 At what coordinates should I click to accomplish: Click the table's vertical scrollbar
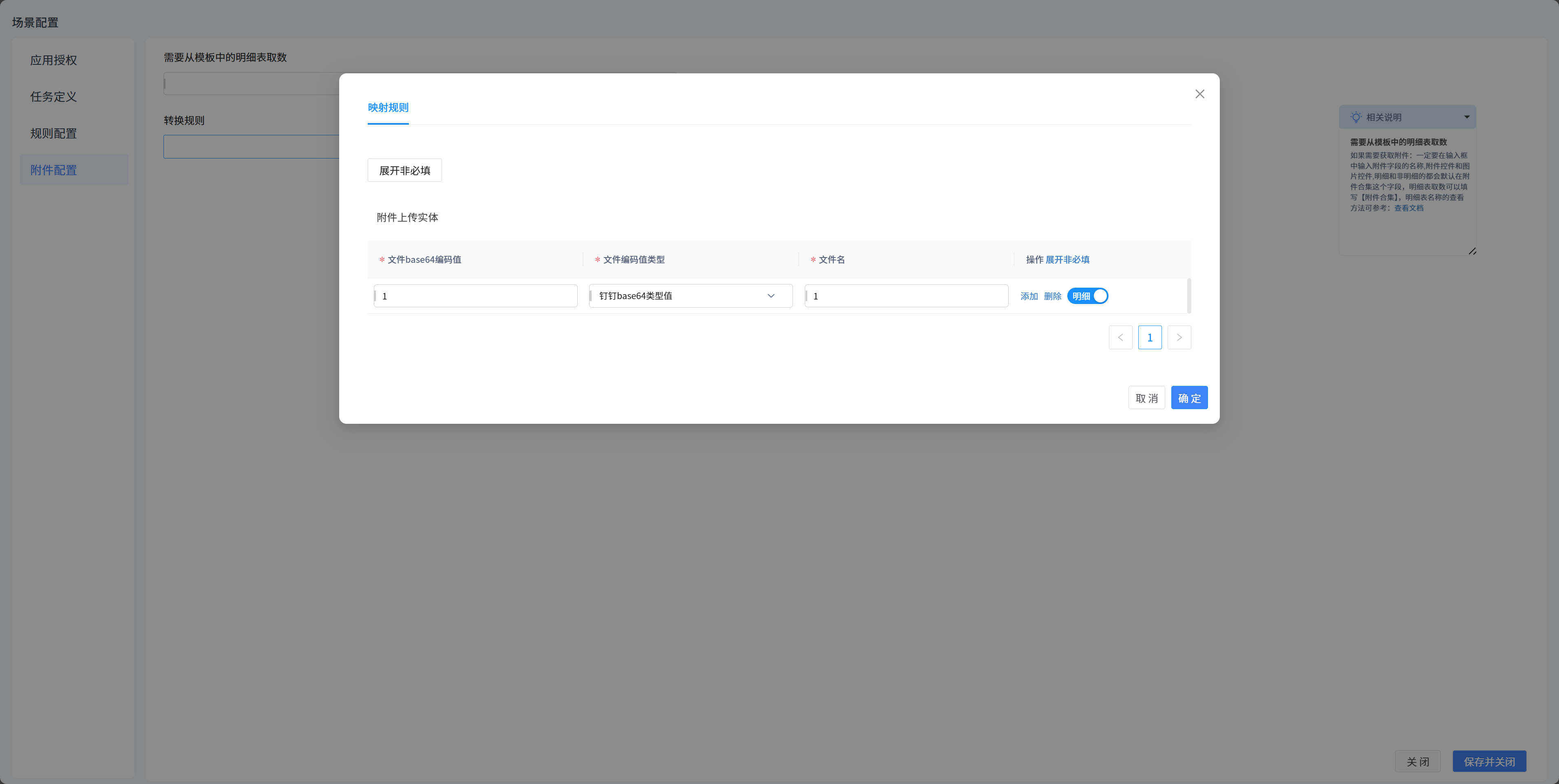(x=1189, y=296)
